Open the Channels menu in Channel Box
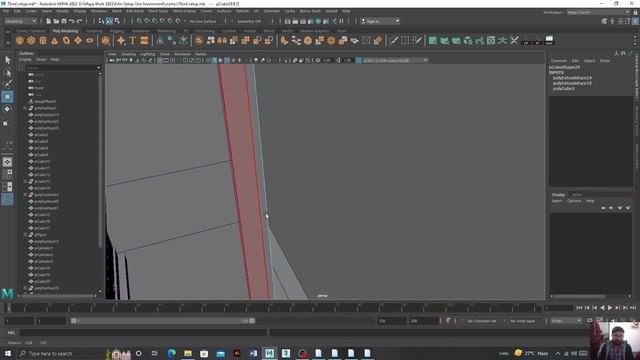 558,61
